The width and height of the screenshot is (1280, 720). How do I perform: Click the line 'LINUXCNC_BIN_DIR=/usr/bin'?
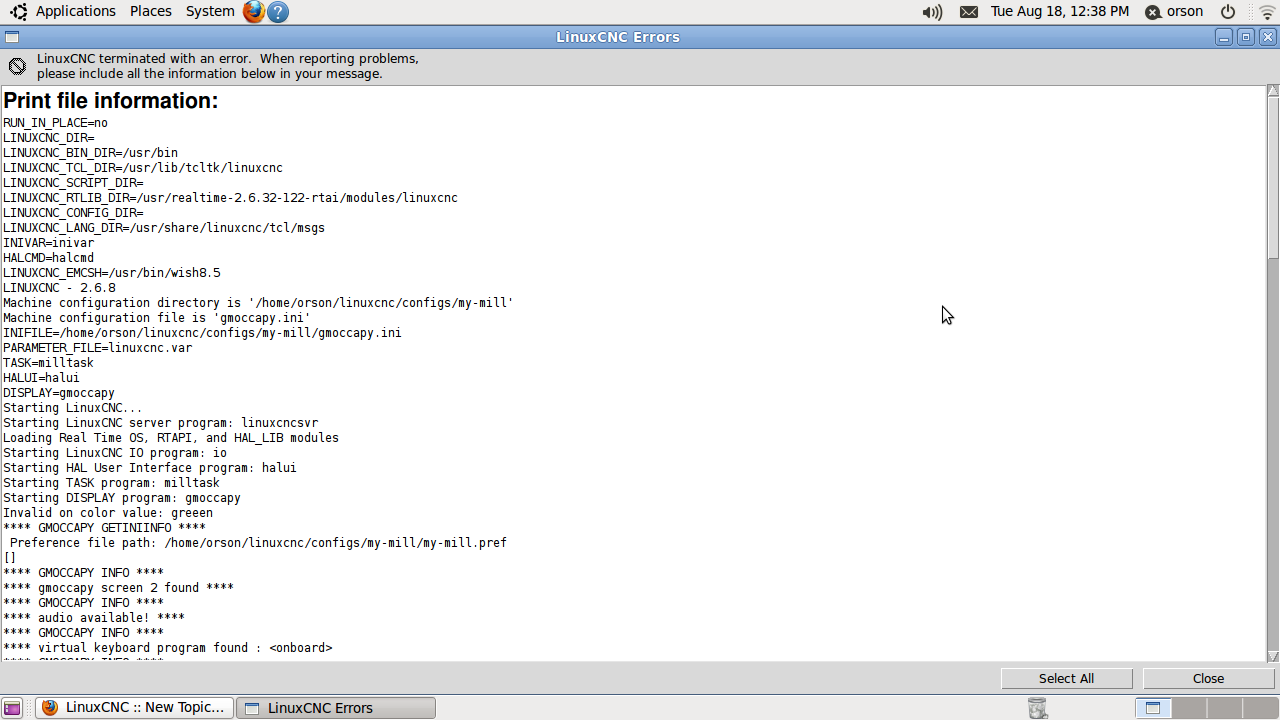click(90, 153)
